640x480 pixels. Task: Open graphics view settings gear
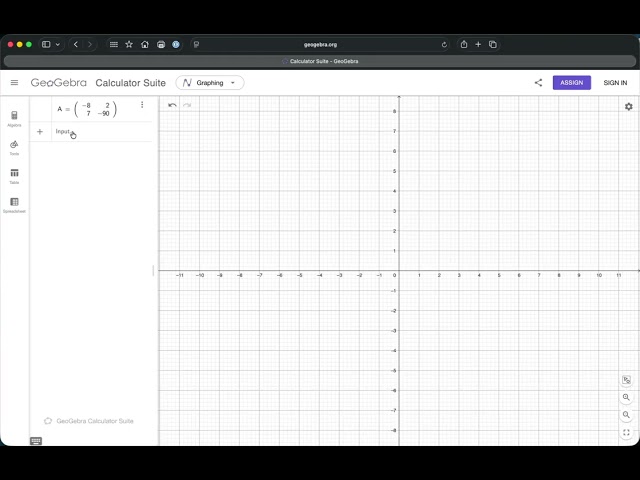[629, 107]
